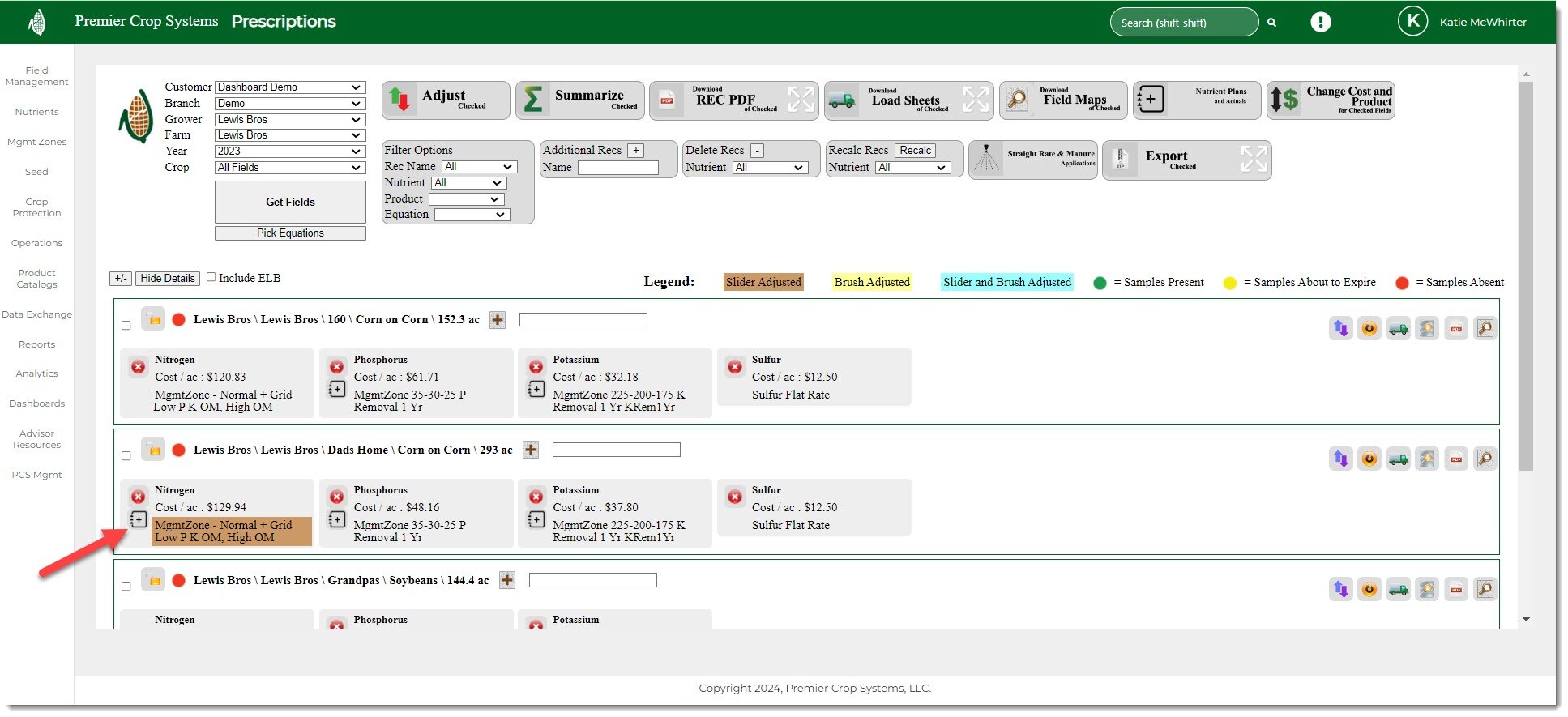The width and height of the screenshot is (1568, 717).
Task: Check the Lewis Bros 160 field checkbox
Action: 126,326
